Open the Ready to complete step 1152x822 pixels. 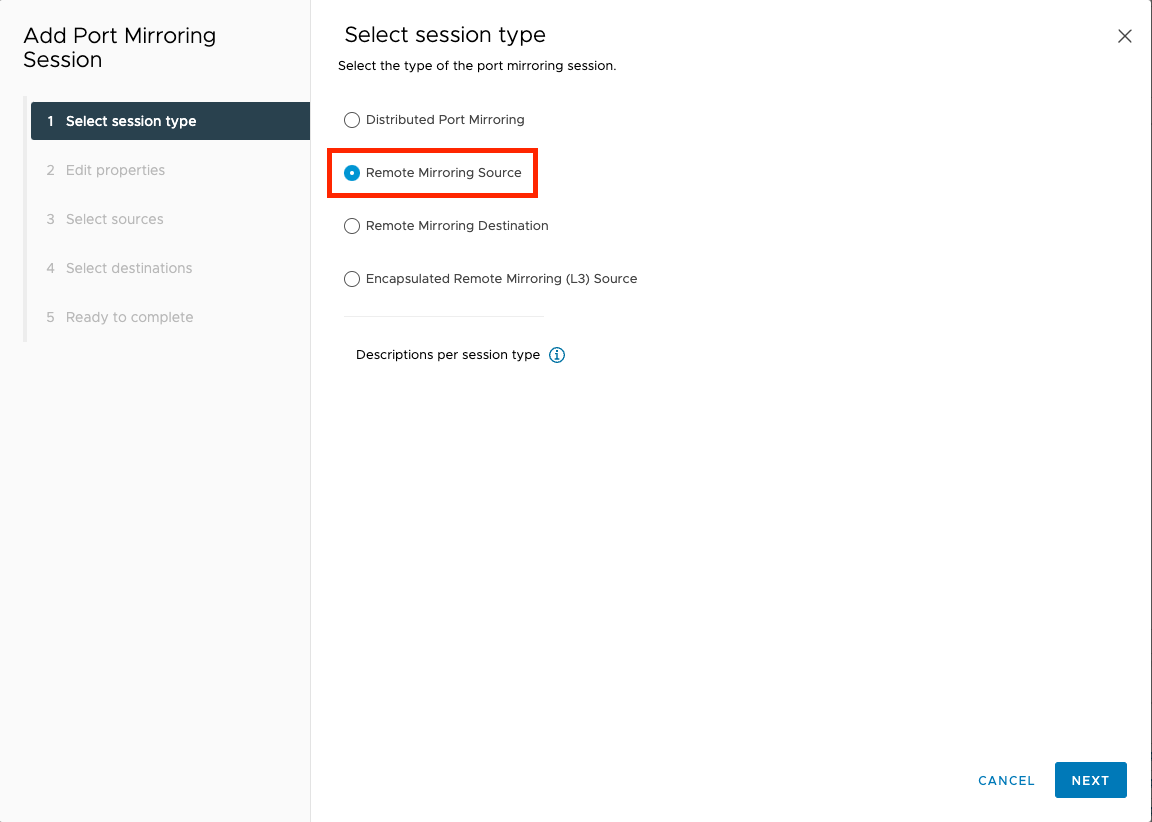129,317
